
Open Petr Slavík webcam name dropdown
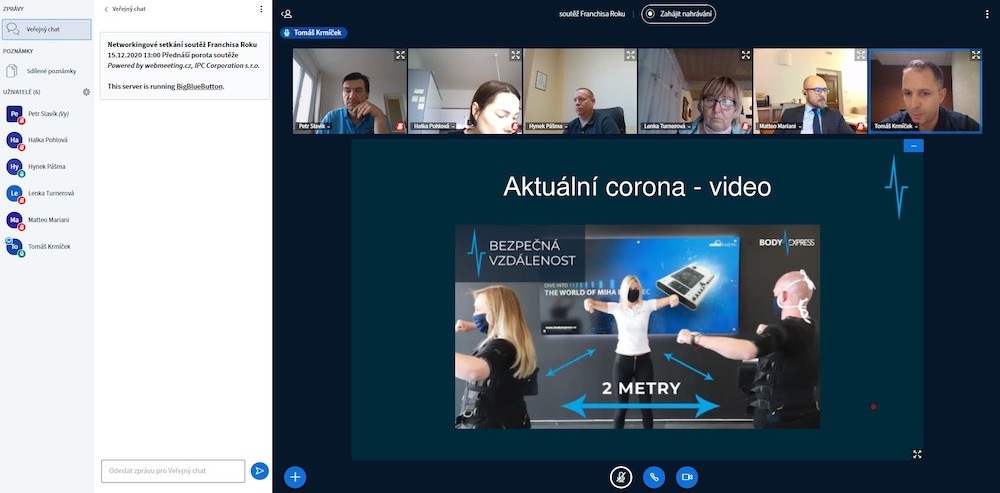315,126
